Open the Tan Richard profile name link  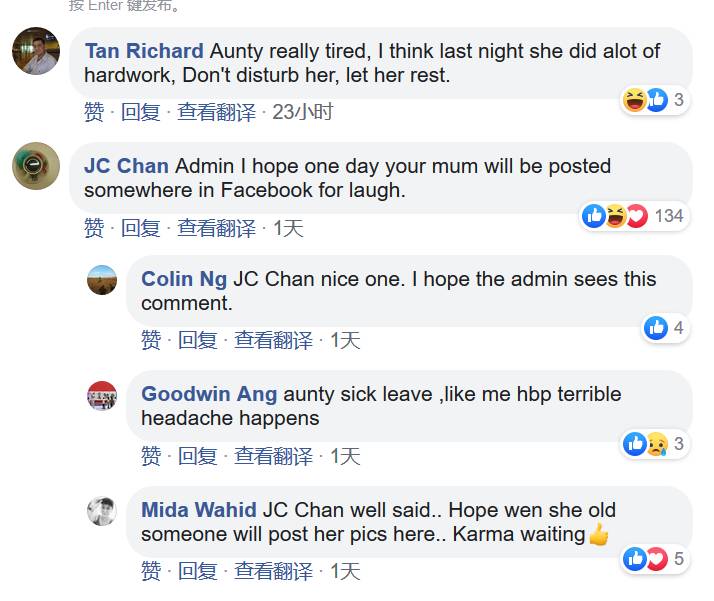[x=144, y=51]
